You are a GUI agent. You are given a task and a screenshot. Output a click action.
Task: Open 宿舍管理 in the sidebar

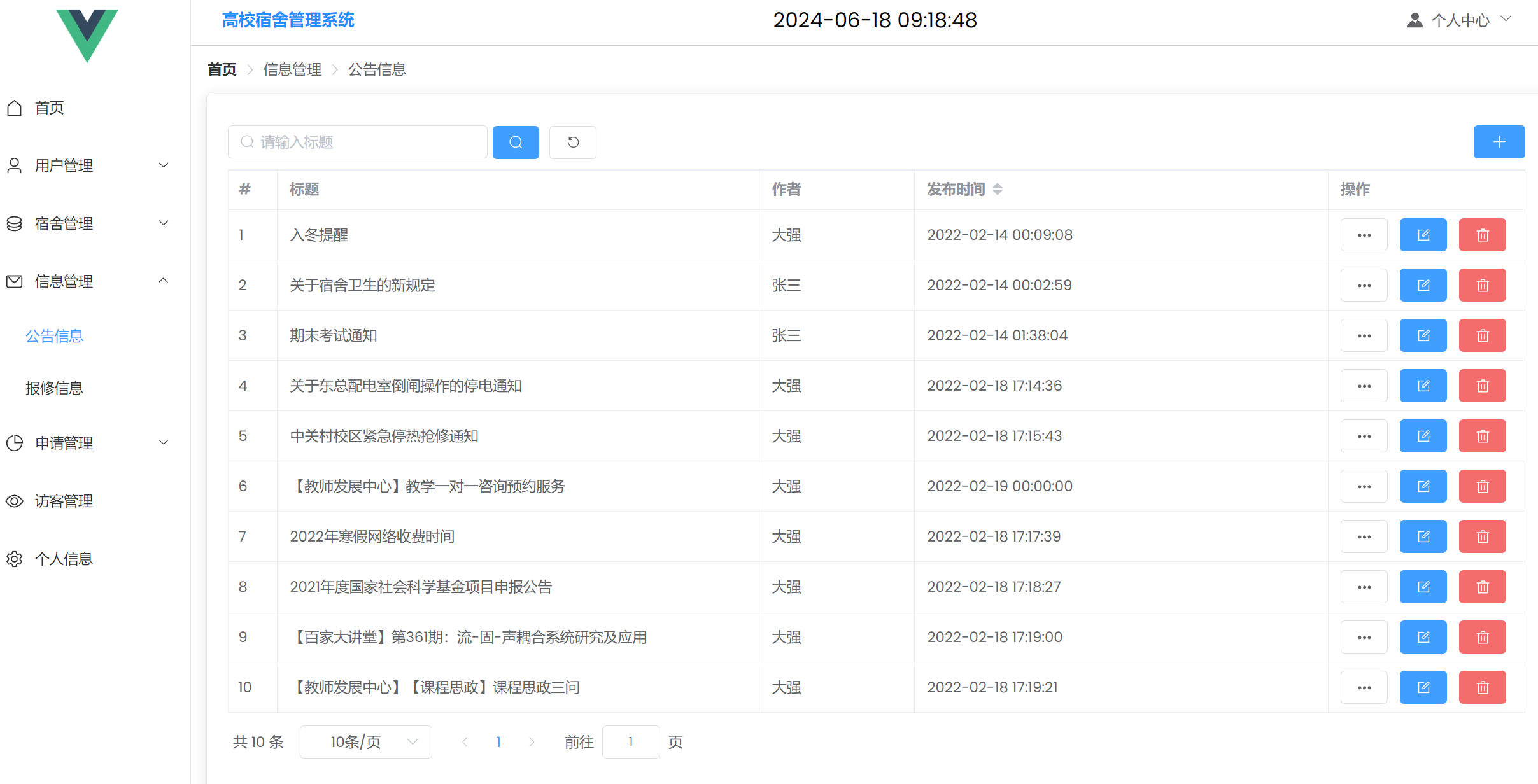[x=63, y=223]
